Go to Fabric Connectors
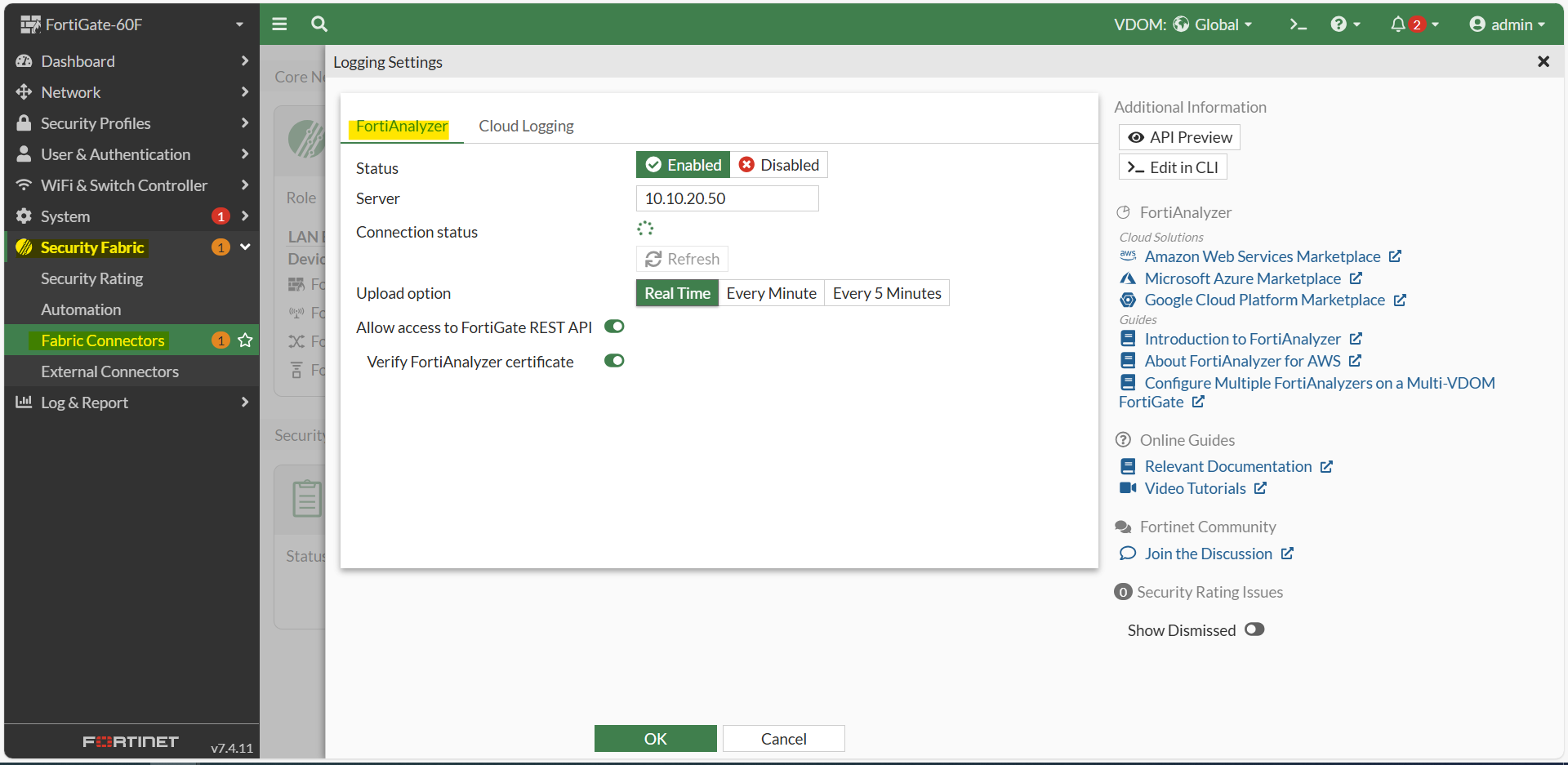This screenshot has width=1568, height=765. [x=103, y=340]
